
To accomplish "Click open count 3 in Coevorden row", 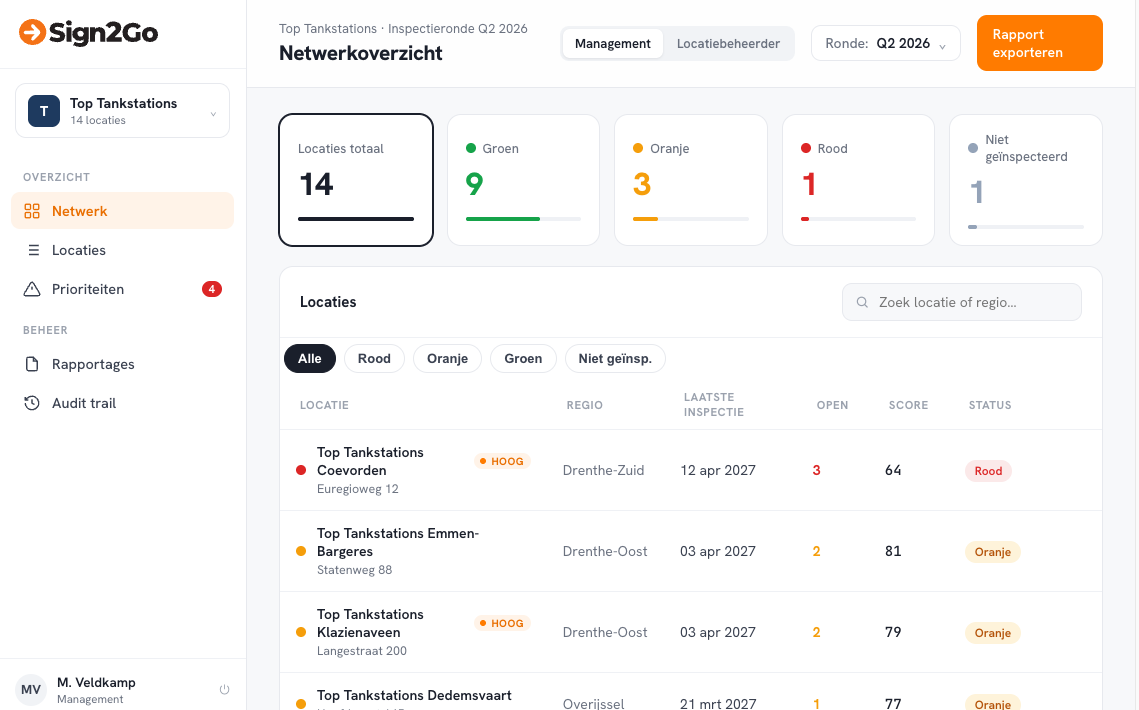I will coord(816,470).
